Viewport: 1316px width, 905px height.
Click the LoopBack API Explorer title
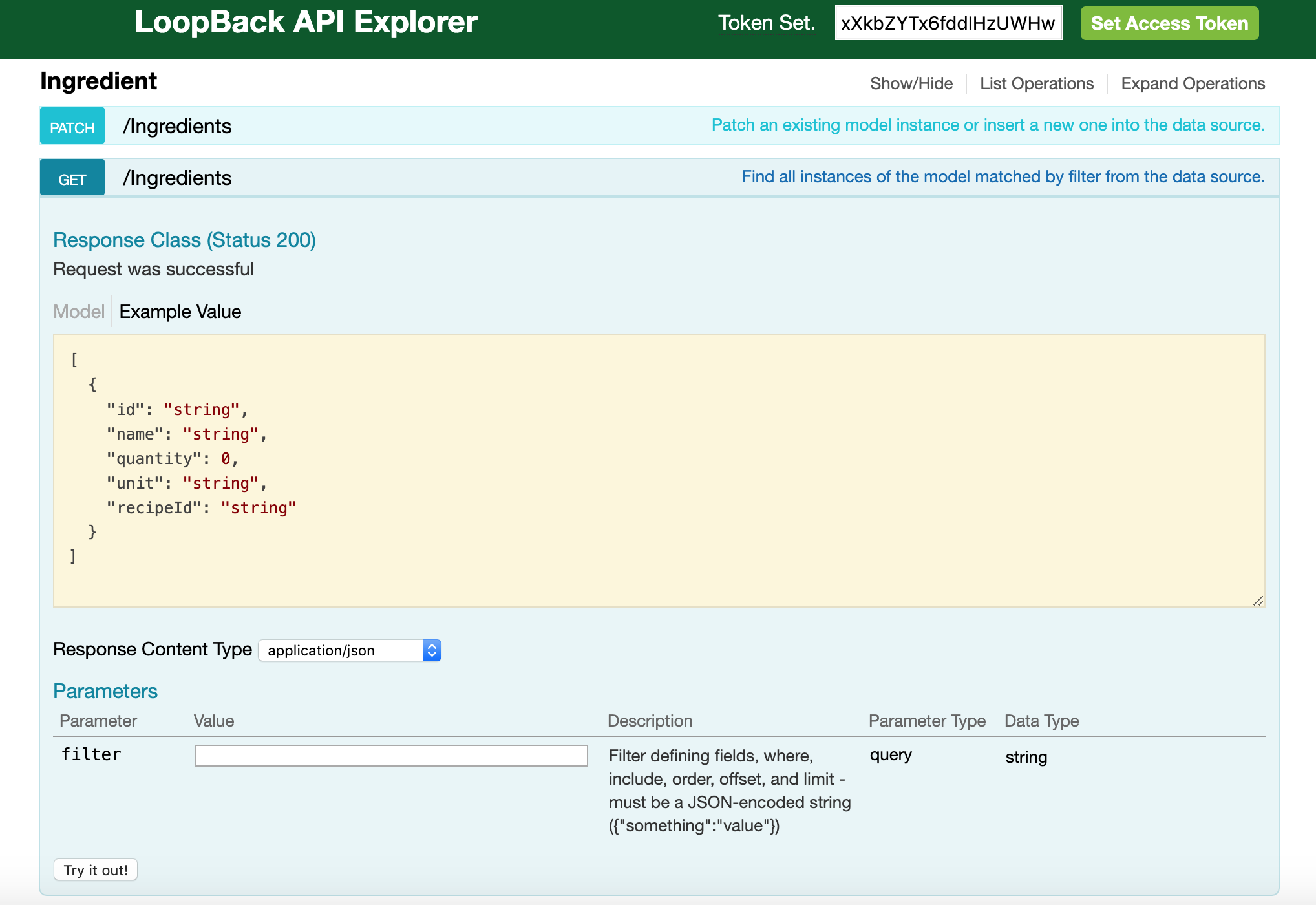306,22
